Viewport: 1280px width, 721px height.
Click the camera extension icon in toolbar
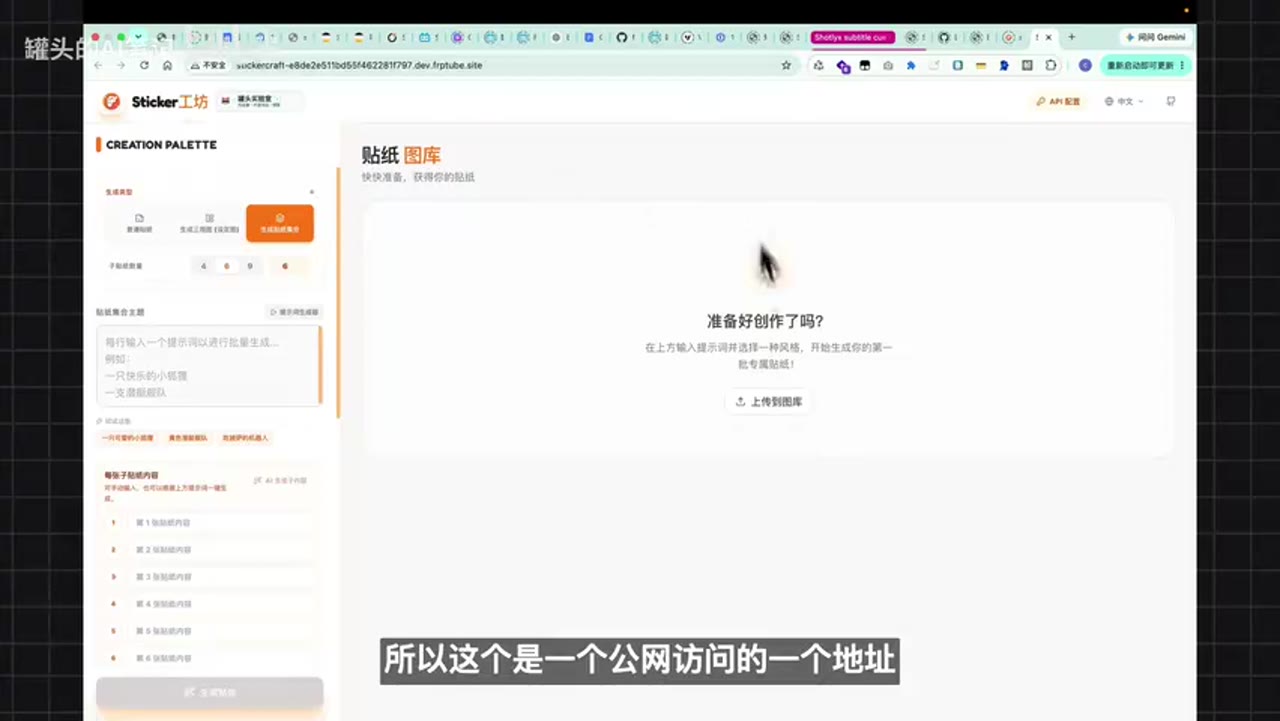(888, 65)
